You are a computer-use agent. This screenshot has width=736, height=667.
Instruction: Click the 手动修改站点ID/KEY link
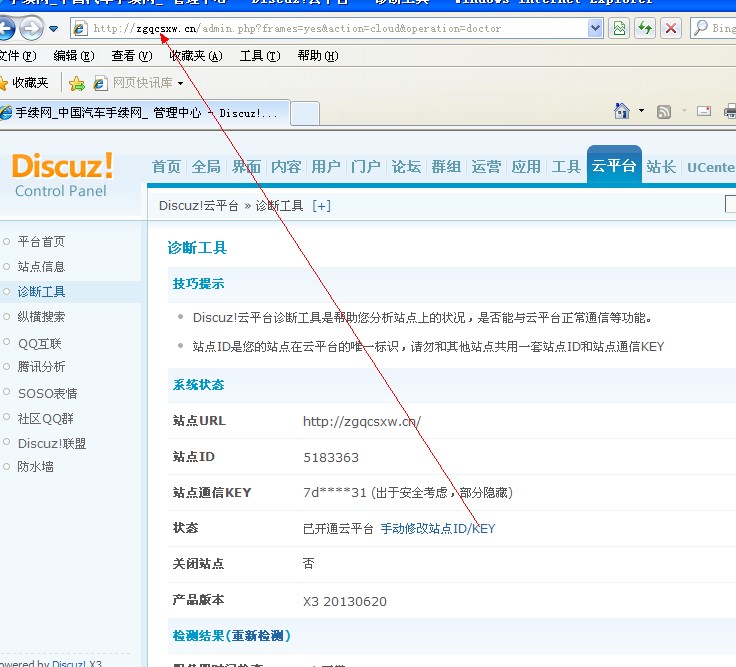[437, 529]
